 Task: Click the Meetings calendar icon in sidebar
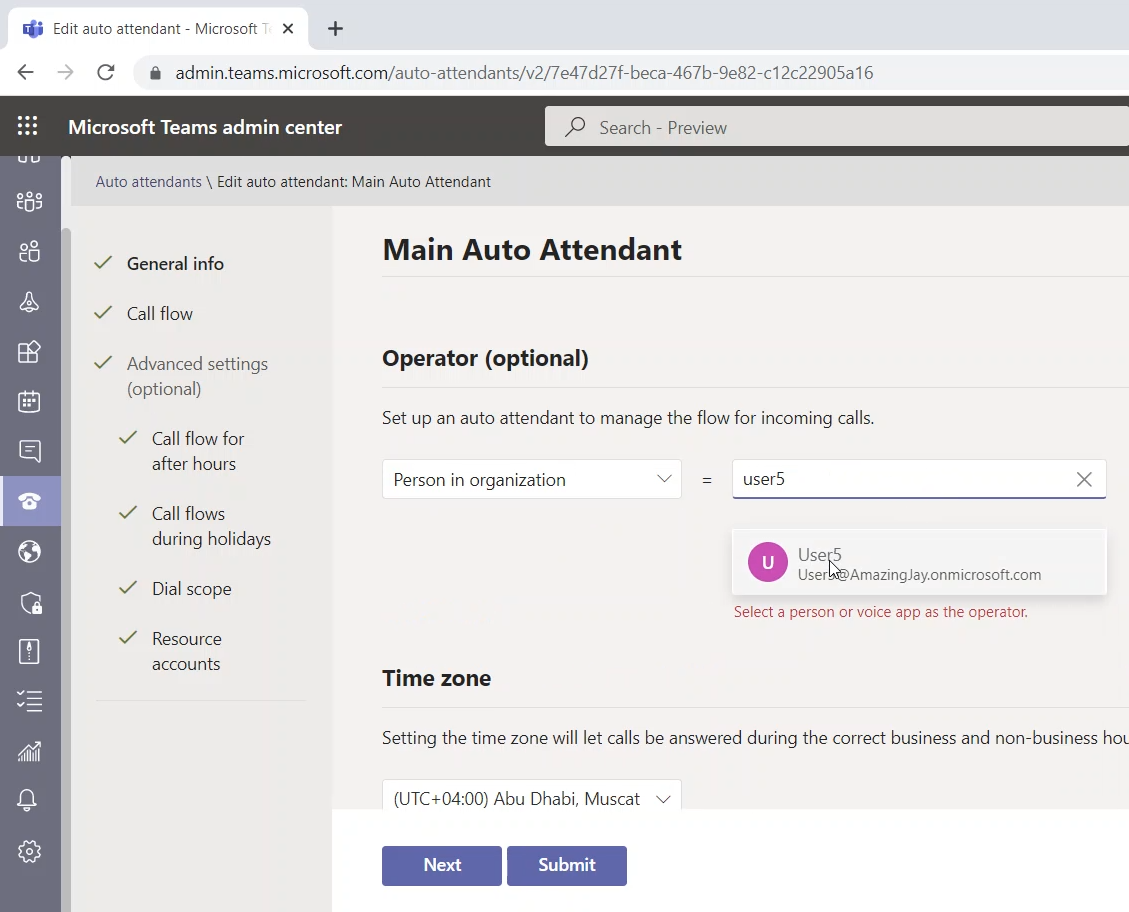29,401
